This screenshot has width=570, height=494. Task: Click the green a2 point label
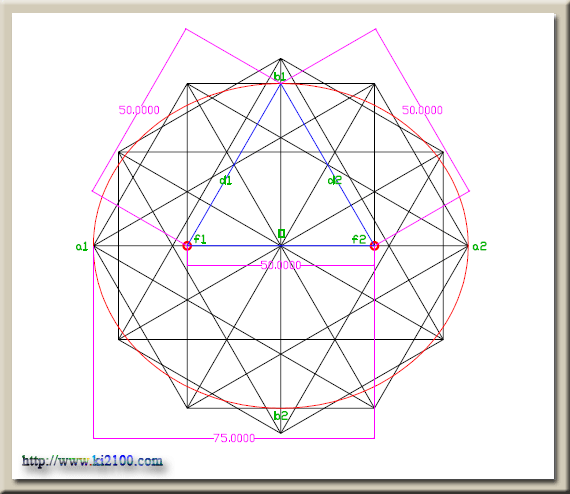click(479, 247)
